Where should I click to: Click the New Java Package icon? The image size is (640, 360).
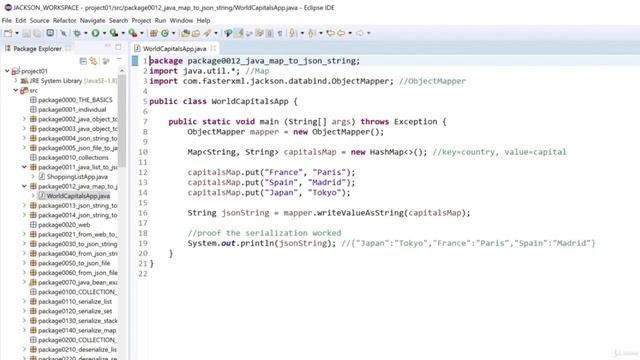click(x=153, y=33)
